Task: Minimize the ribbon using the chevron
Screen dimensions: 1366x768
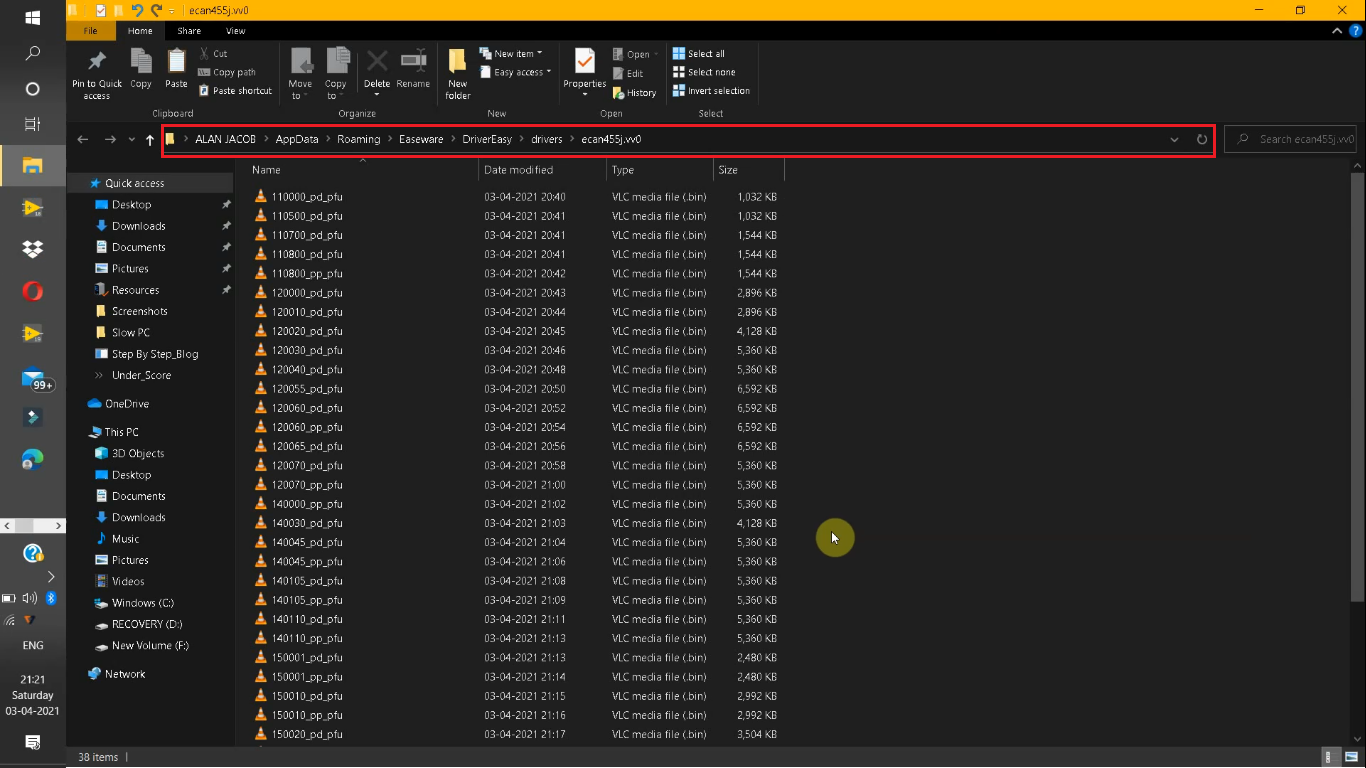Action: click(1337, 30)
